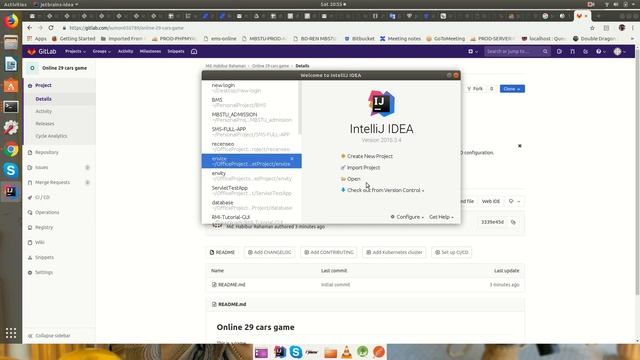Click the GitLab logo in navbar
This screenshot has width=640, height=360.
[42, 51]
